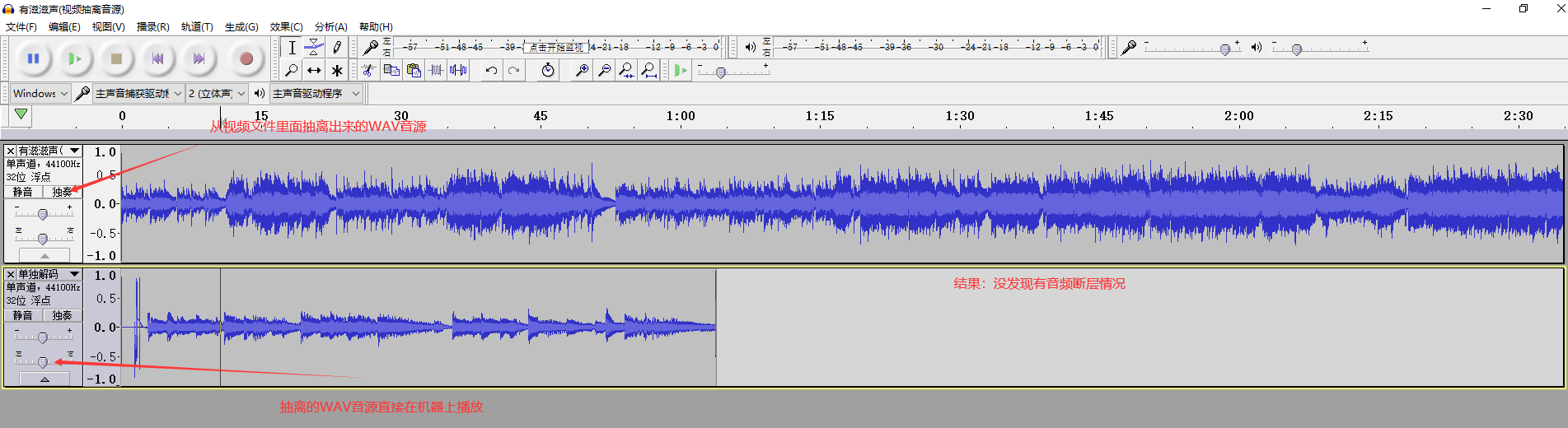Viewport: 1568px width, 428px height.
Task: Open the 播录(R) menu
Action: tap(152, 26)
